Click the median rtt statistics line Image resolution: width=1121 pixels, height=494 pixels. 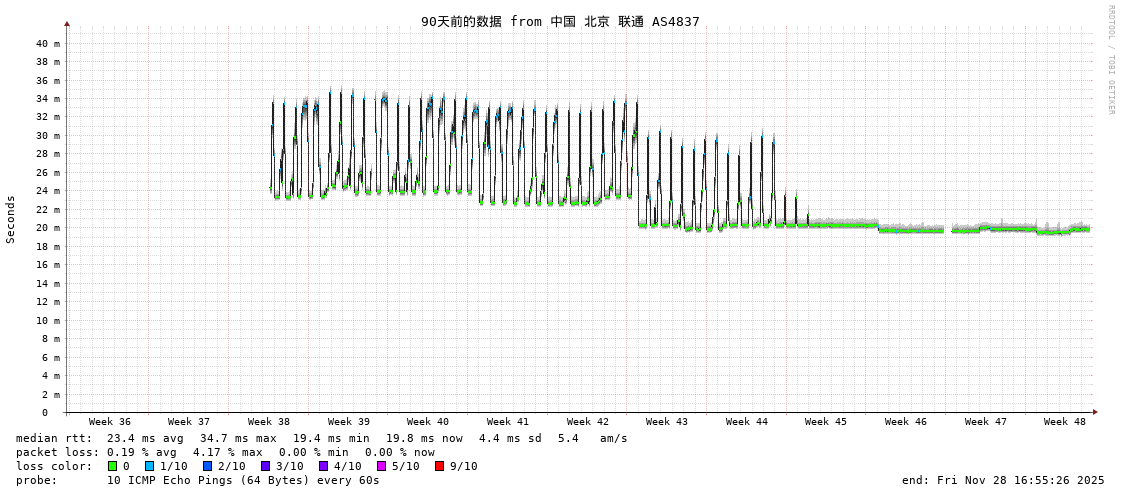(x=322, y=438)
